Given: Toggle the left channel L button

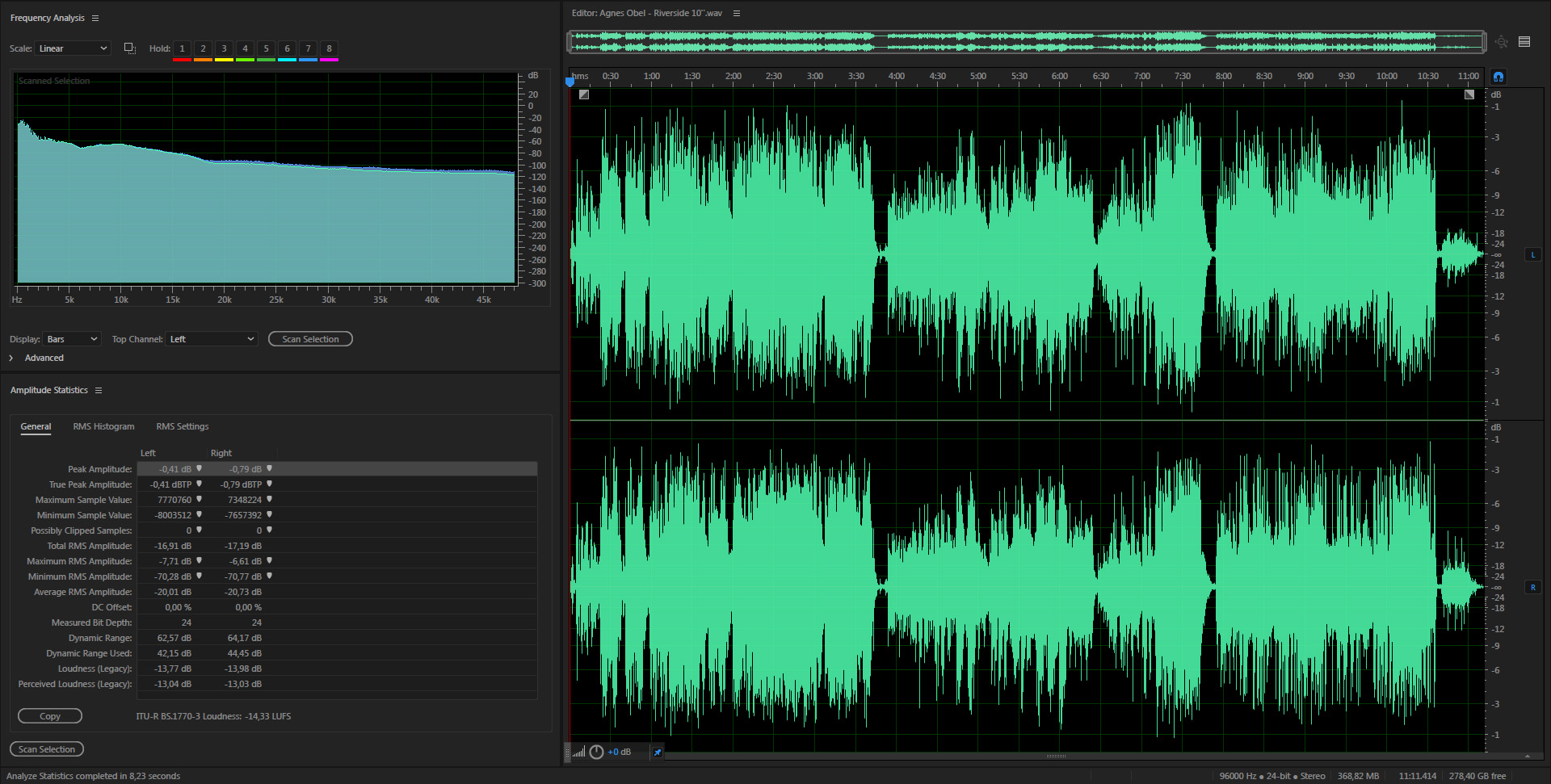Looking at the screenshot, I should point(1532,254).
